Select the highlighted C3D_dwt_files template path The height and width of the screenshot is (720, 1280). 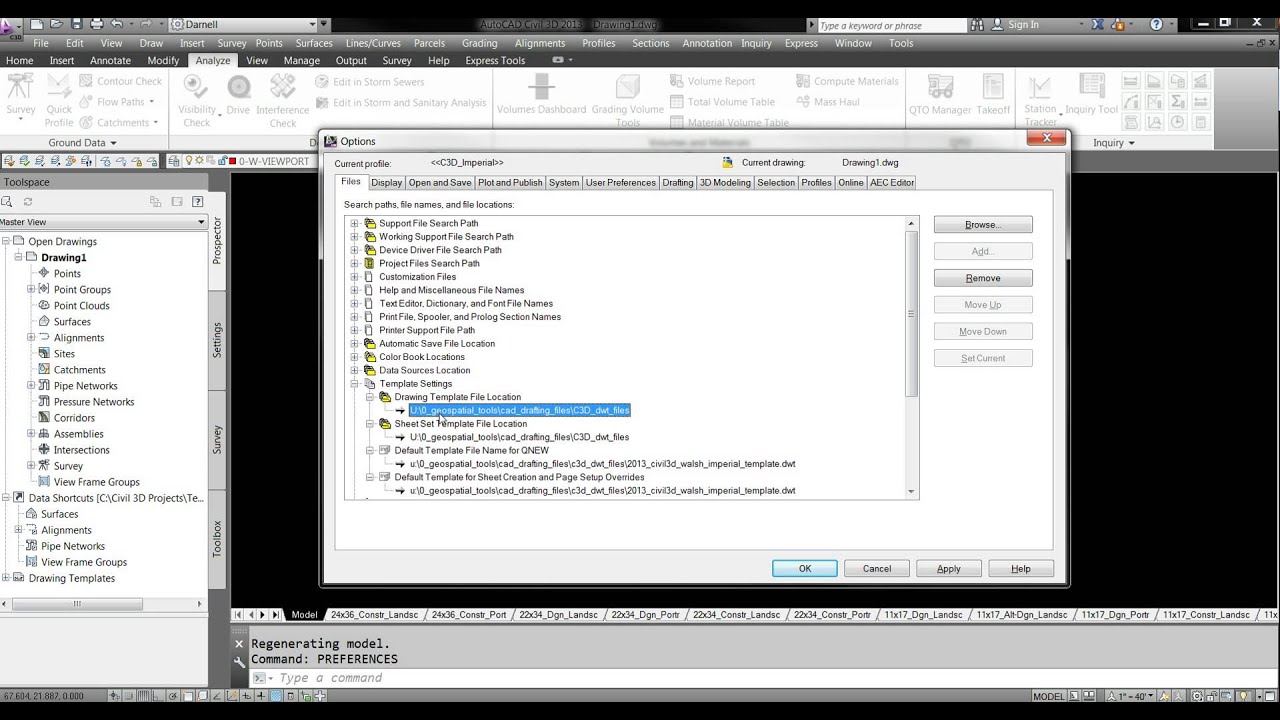click(x=520, y=410)
